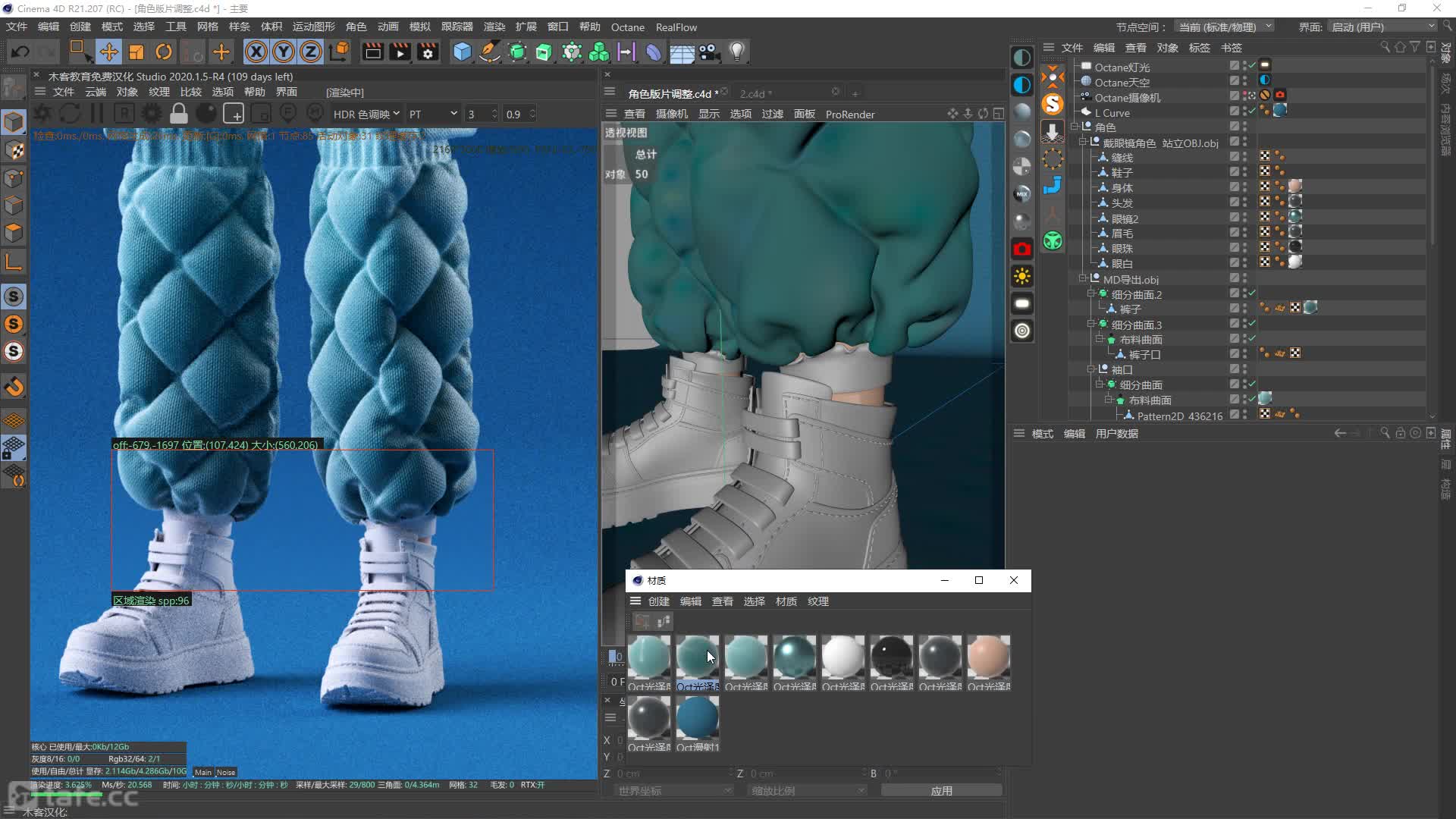Open the PT kernel dropdown
Image resolution: width=1456 pixels, height=819 pixels.
pyautogui.click(x=433, y=114)
